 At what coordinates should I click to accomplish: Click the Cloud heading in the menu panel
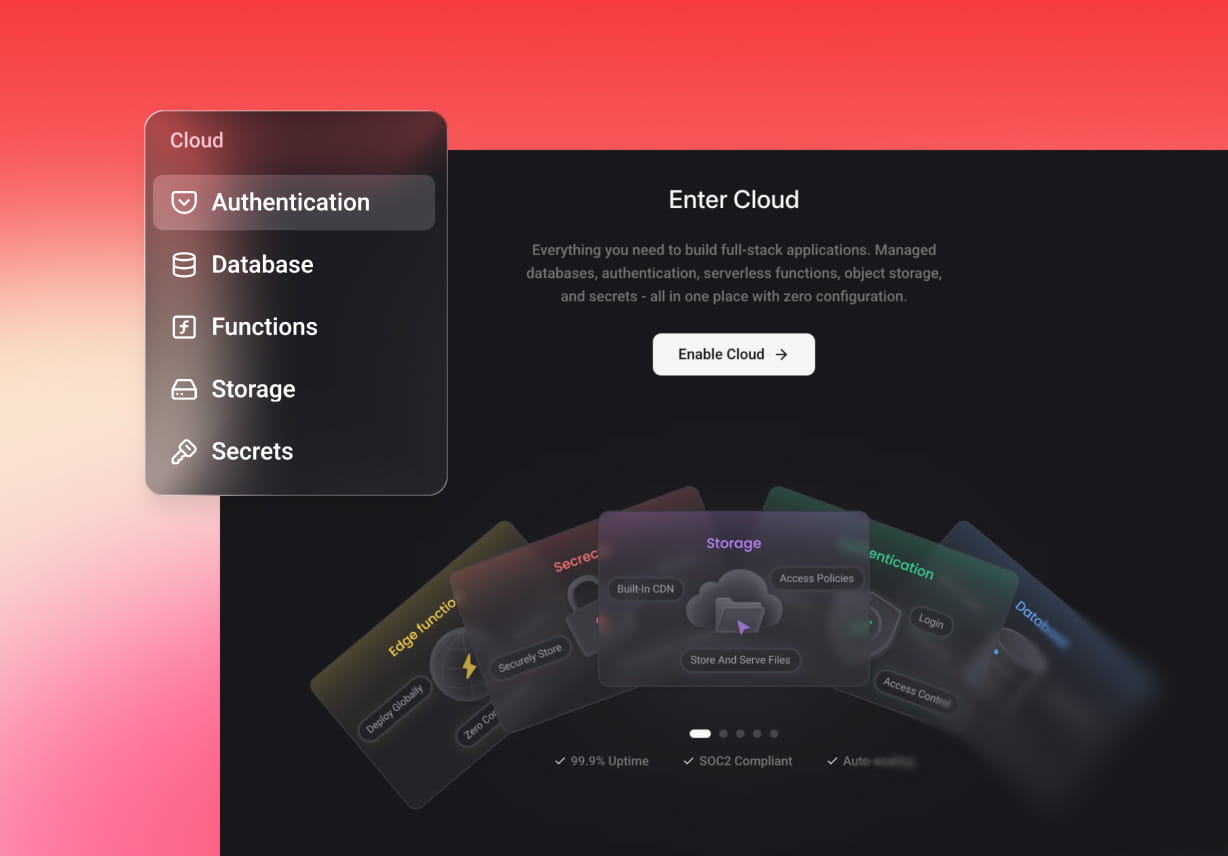point(197,140)
